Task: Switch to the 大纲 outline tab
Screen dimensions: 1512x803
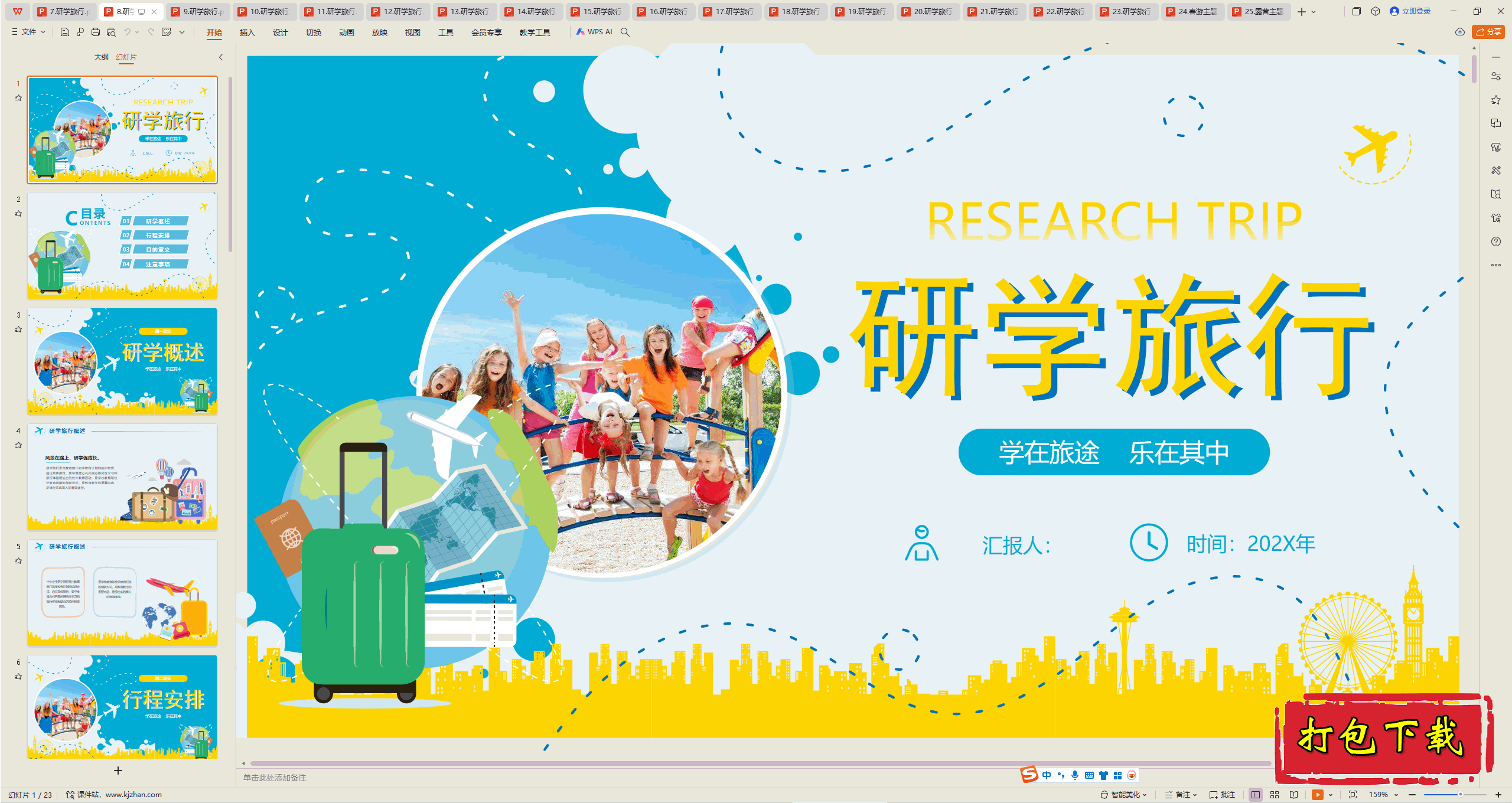Action: click(101, 57)
